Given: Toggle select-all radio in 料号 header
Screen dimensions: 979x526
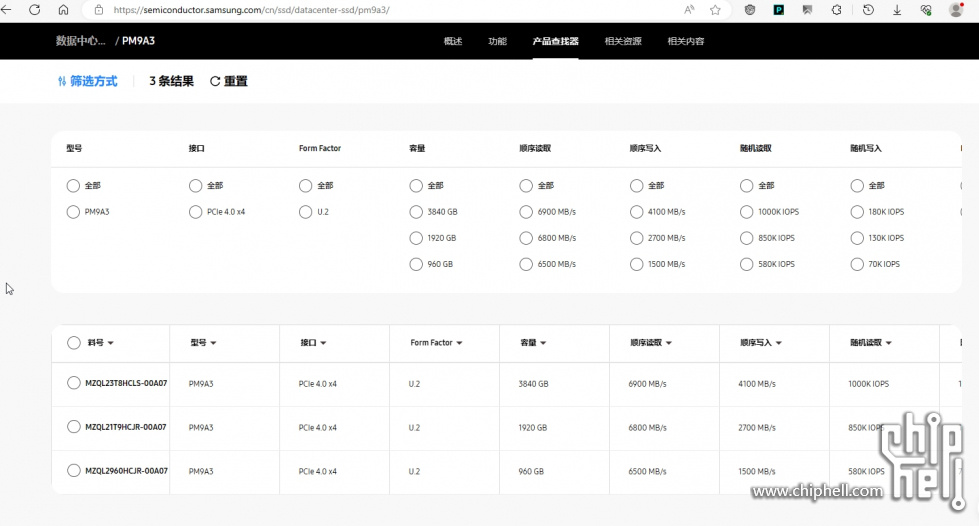Looking at the screenshot, I should point(74,342).
